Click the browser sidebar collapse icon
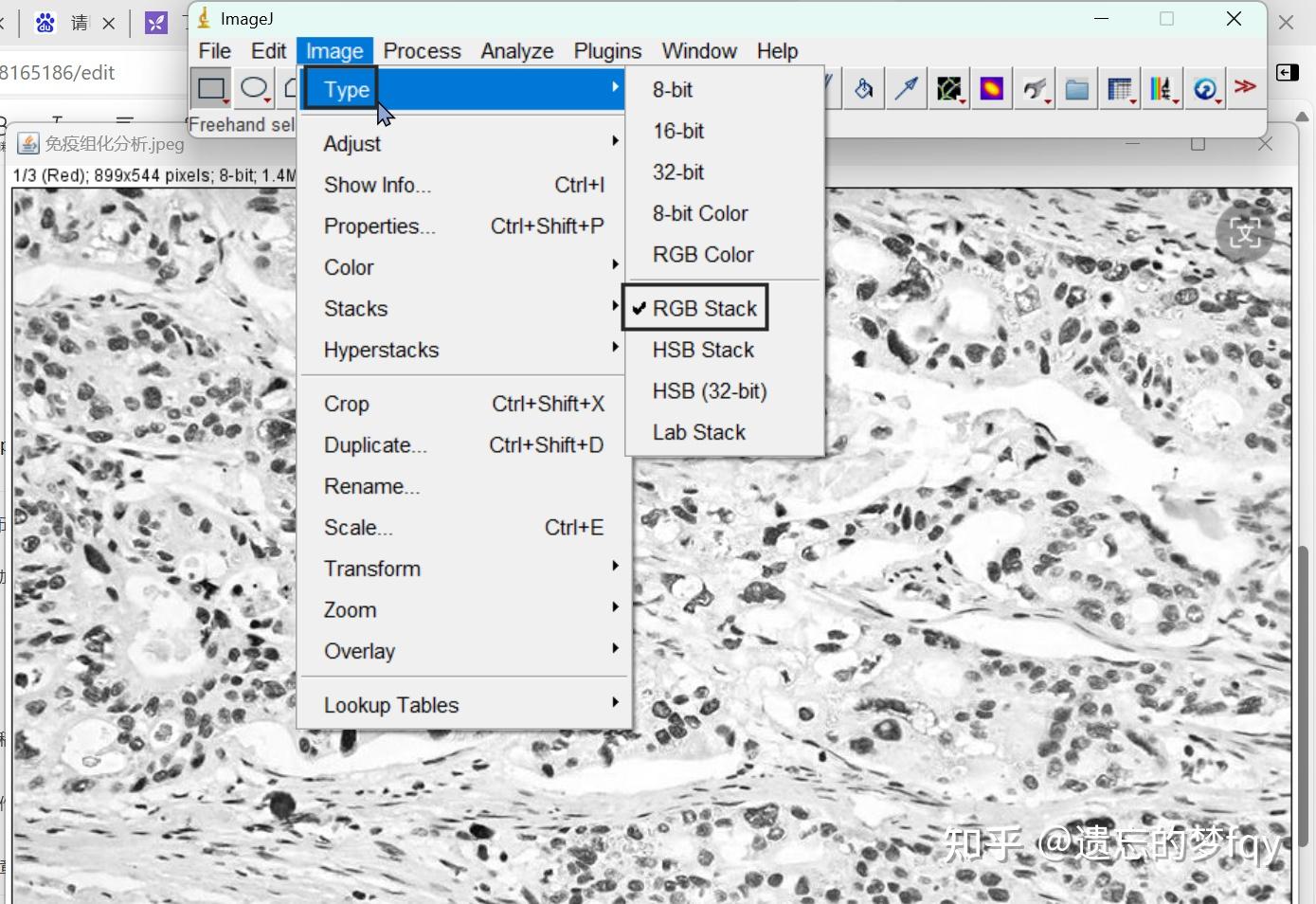The width and height of the screenshot is (1316, 904). (x=1288, y=73)
